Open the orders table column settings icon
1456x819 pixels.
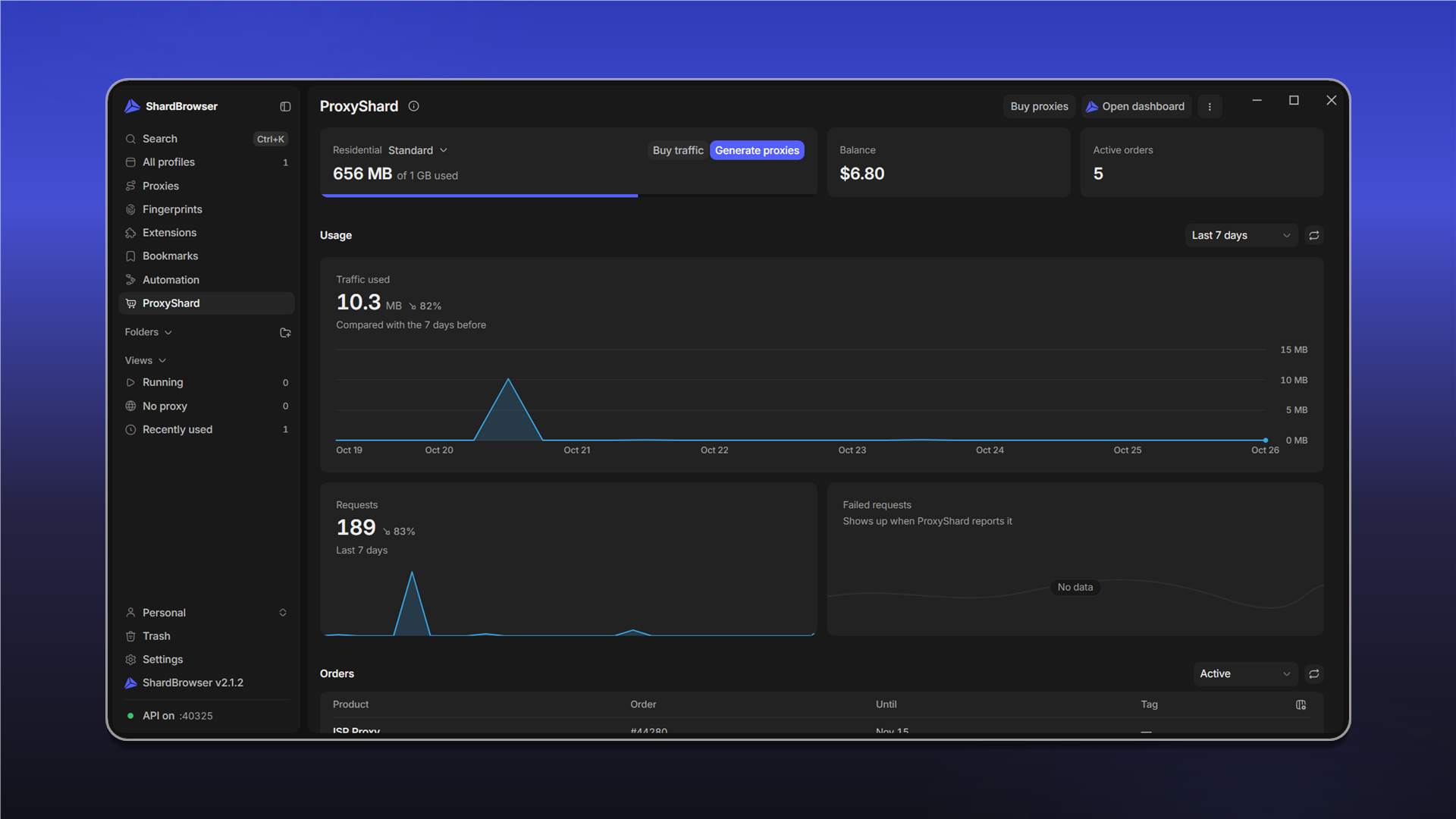click(x=1301, y=705)
